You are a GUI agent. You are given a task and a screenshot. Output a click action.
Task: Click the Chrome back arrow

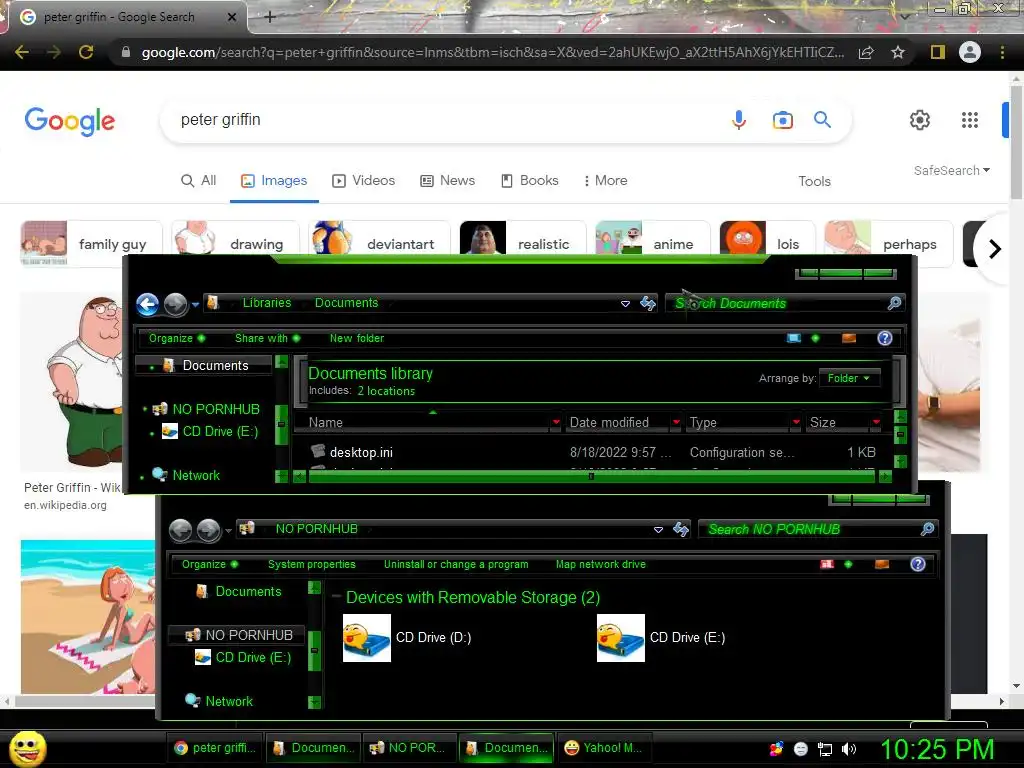(22, 52)
